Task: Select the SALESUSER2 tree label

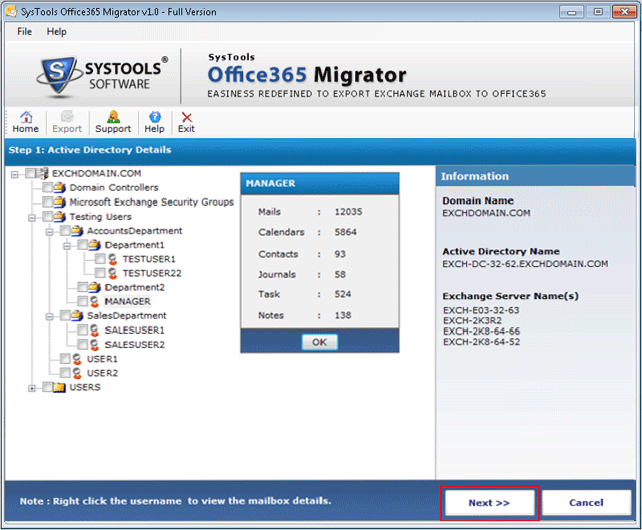Action: coord(135,344)
